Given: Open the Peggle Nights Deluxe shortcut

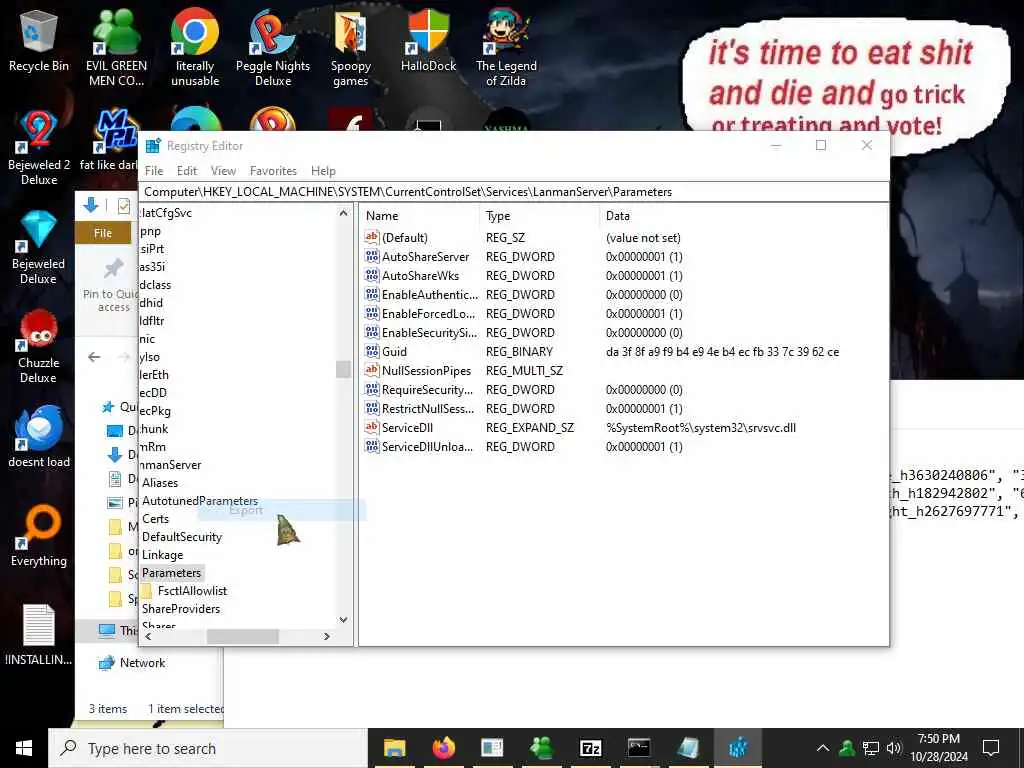Looking at the screenshot, I should (272, 47).
